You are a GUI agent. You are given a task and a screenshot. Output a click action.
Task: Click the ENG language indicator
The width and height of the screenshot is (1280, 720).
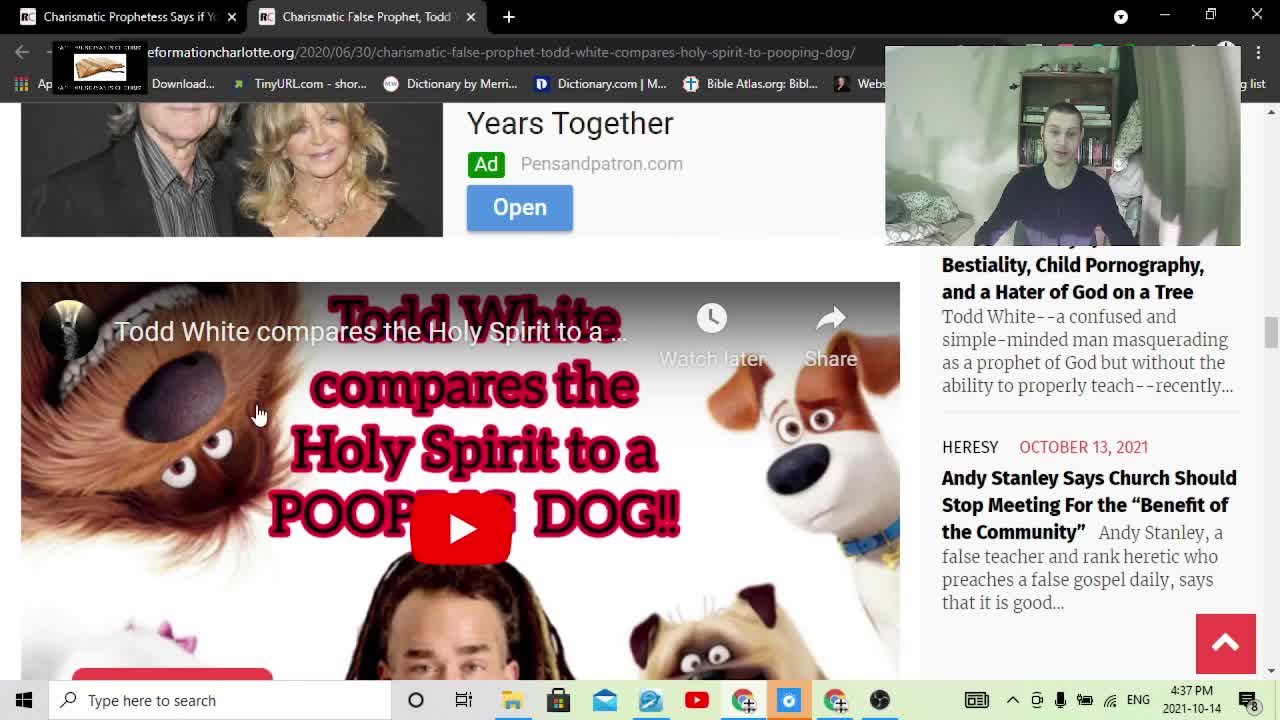click(1138, 700)
